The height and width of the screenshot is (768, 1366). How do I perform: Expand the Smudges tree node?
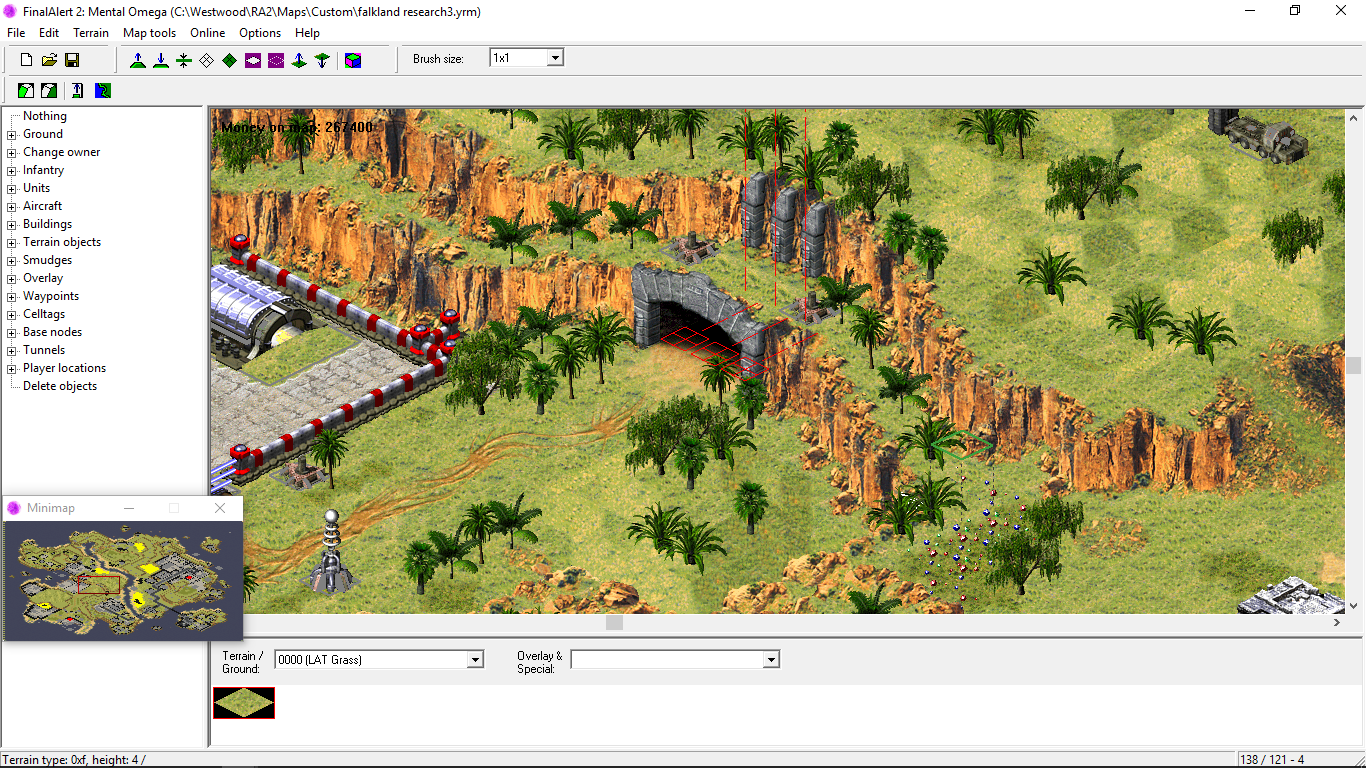tap(12, 260)
